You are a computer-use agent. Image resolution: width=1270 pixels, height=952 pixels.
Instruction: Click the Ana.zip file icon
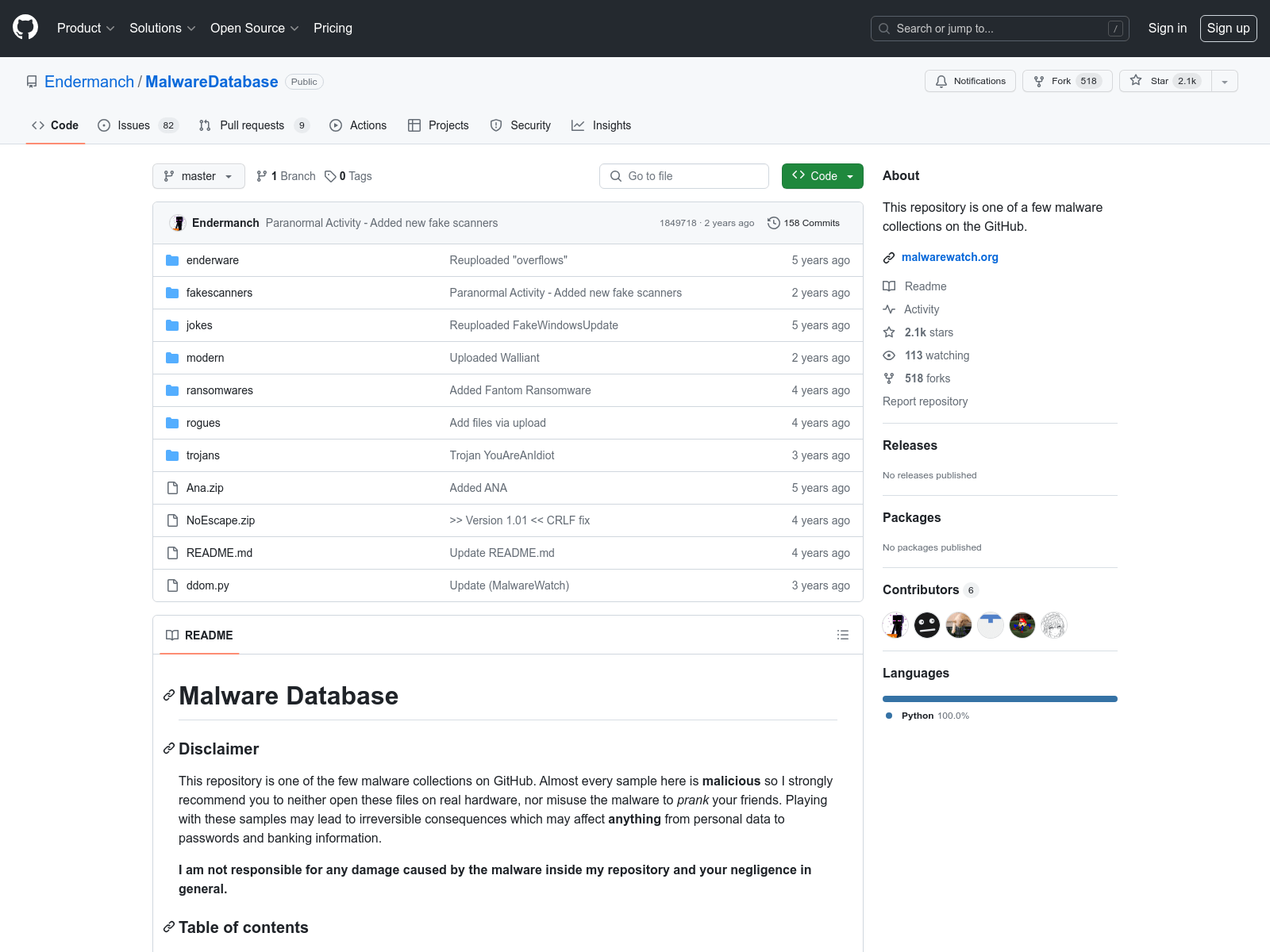[x=172, y=488]
